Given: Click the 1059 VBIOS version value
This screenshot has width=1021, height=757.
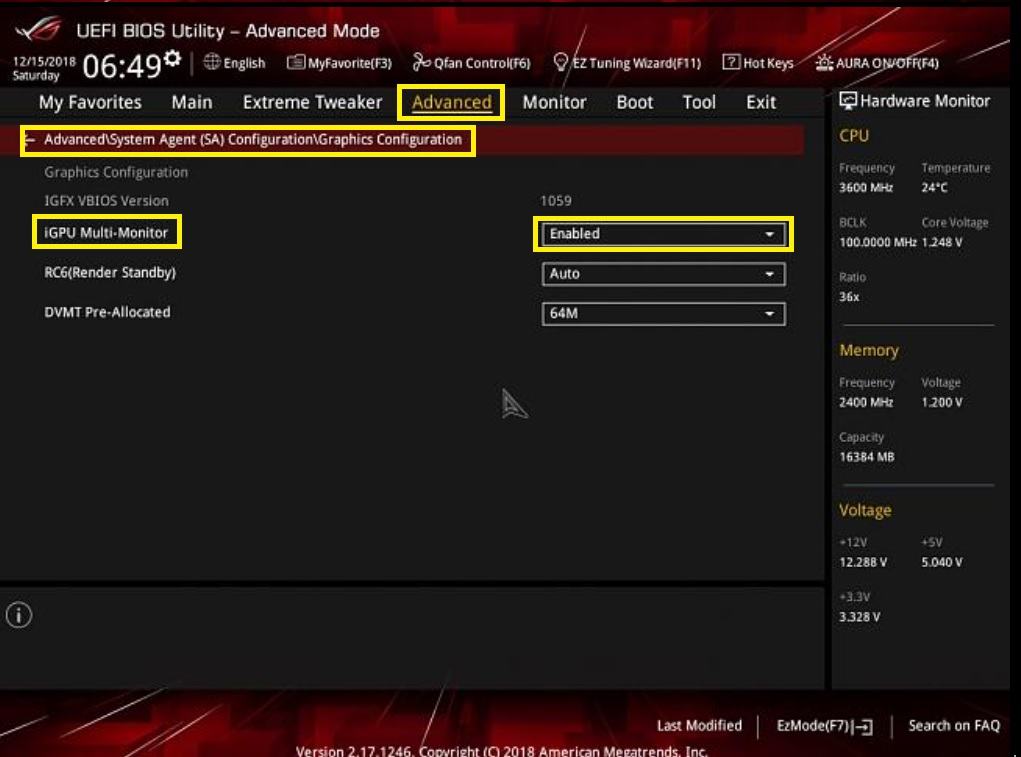Looking at the screenshot, I should pyautogui.click(x=556, y=200).
